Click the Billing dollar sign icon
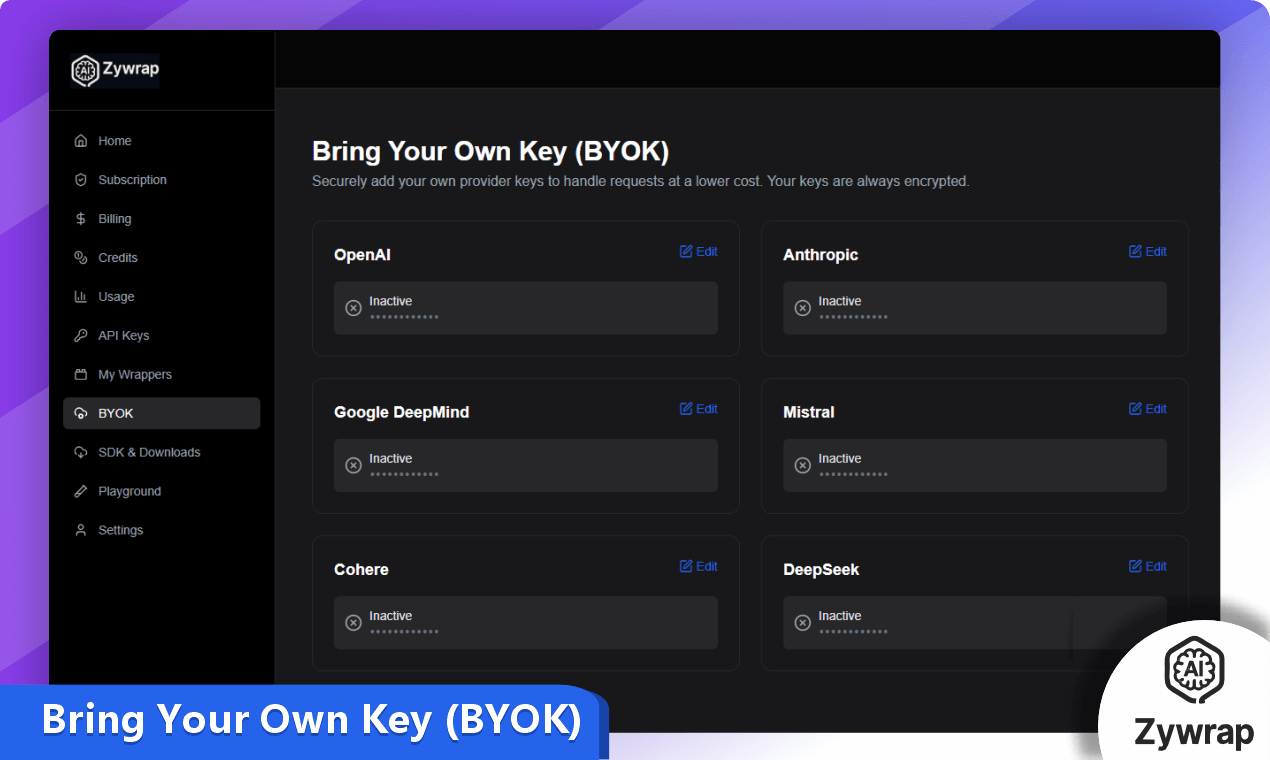The image size is (1270, 760). tap(81, 219)
